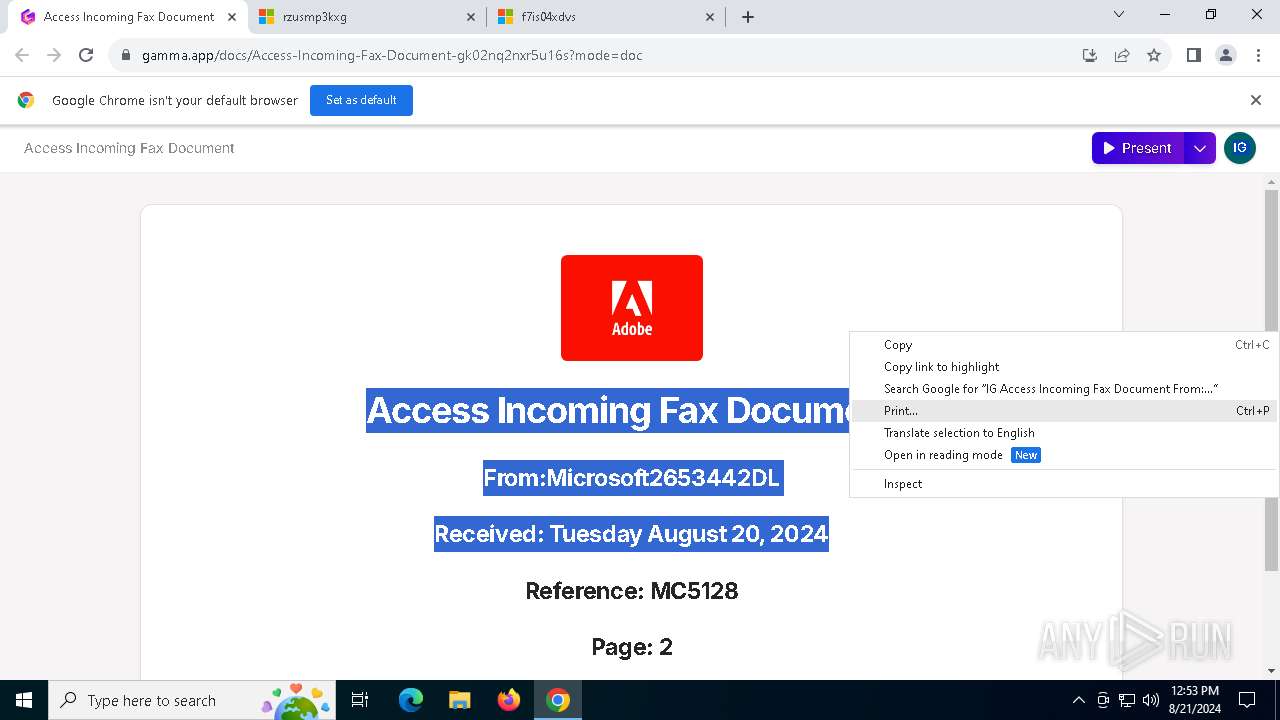Launch Firefox from the taskbar
1280x720 pixels.
[x=509, y=700]
